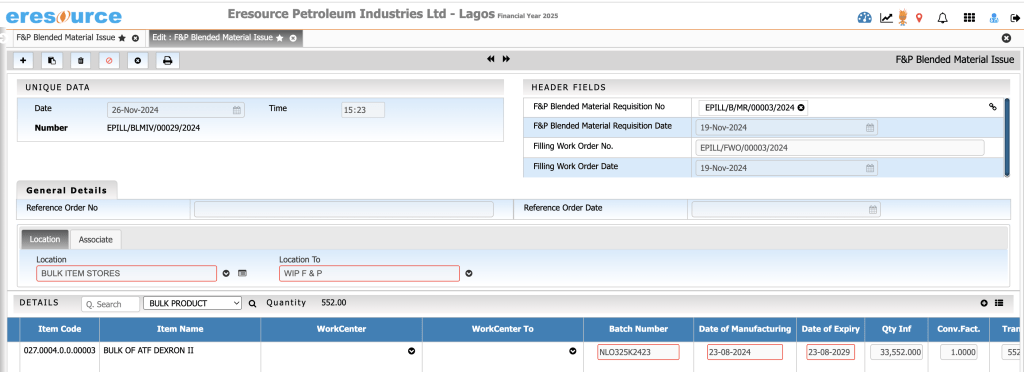Search details with magnifier icon
The width and height of the screenshot is (1024, 372).
(253, 303)
